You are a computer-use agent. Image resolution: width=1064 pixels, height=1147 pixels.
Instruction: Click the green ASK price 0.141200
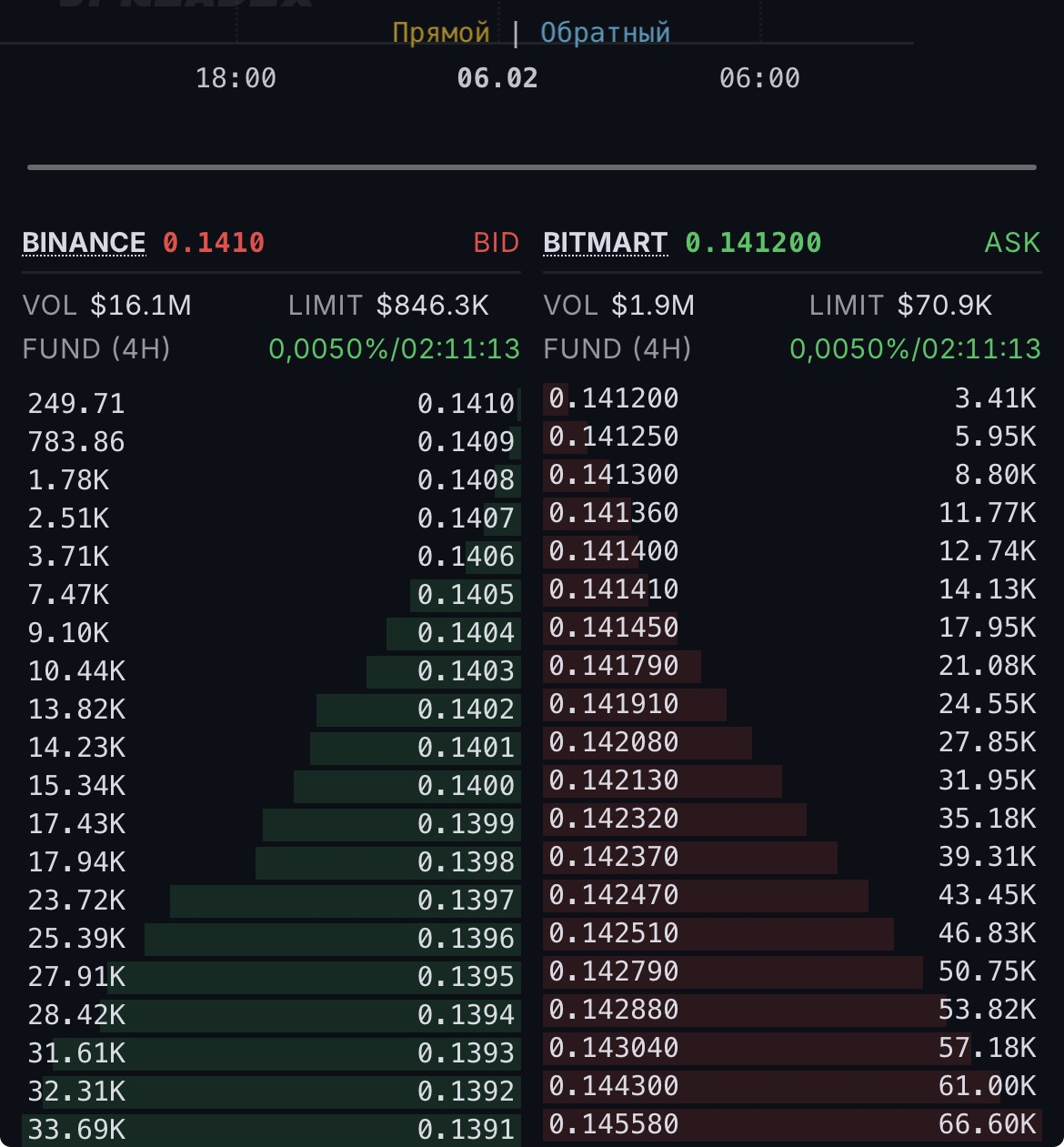point(753,242)
